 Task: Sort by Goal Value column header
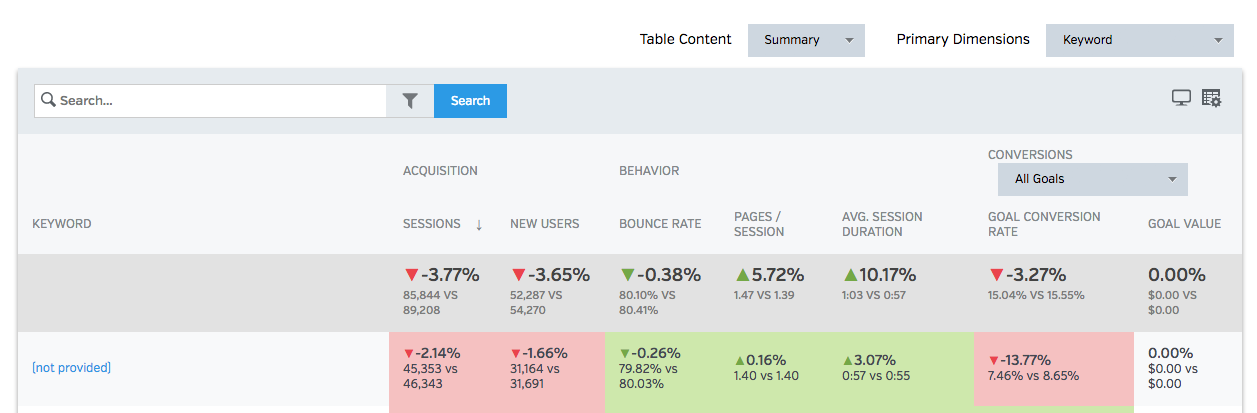pyautogui.click(x=1184, y=224)
